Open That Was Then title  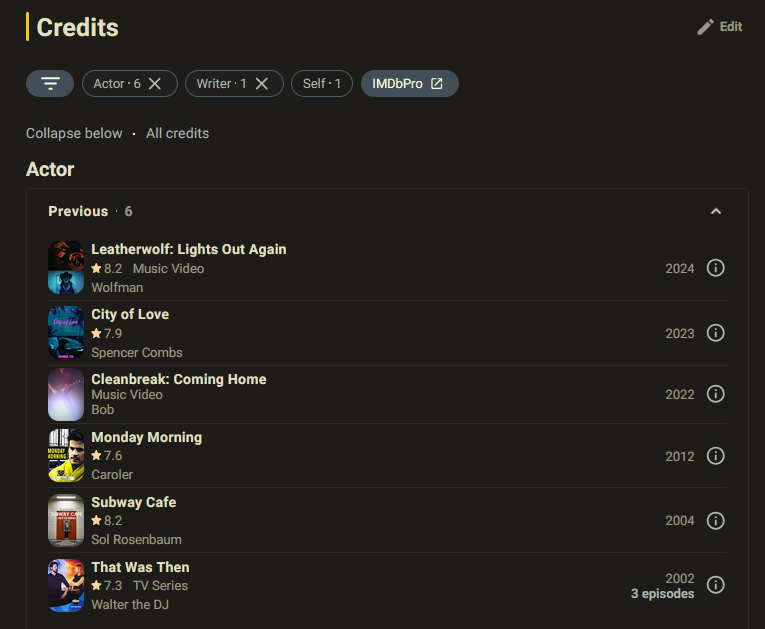pos(141,567)
